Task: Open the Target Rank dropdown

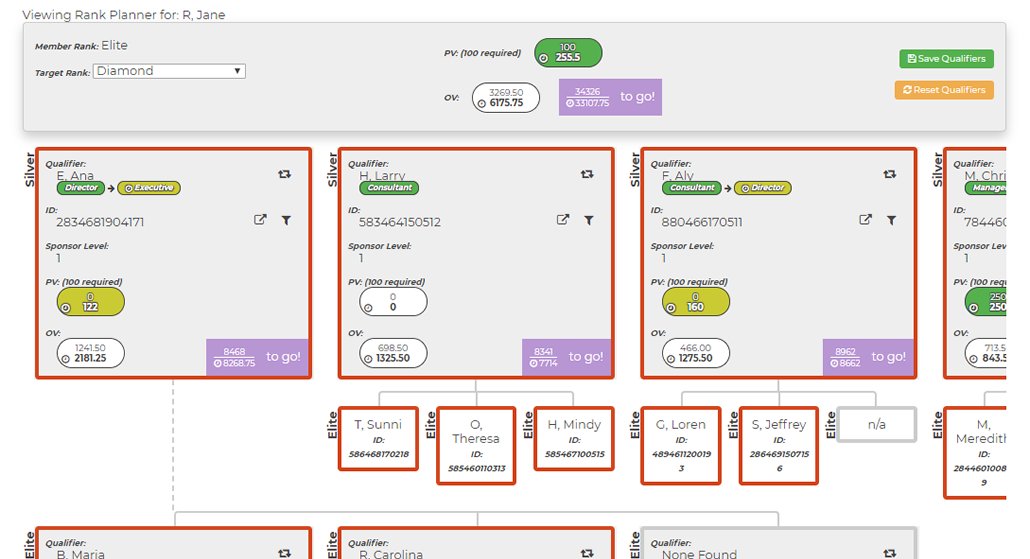Action: pos(169,71)
